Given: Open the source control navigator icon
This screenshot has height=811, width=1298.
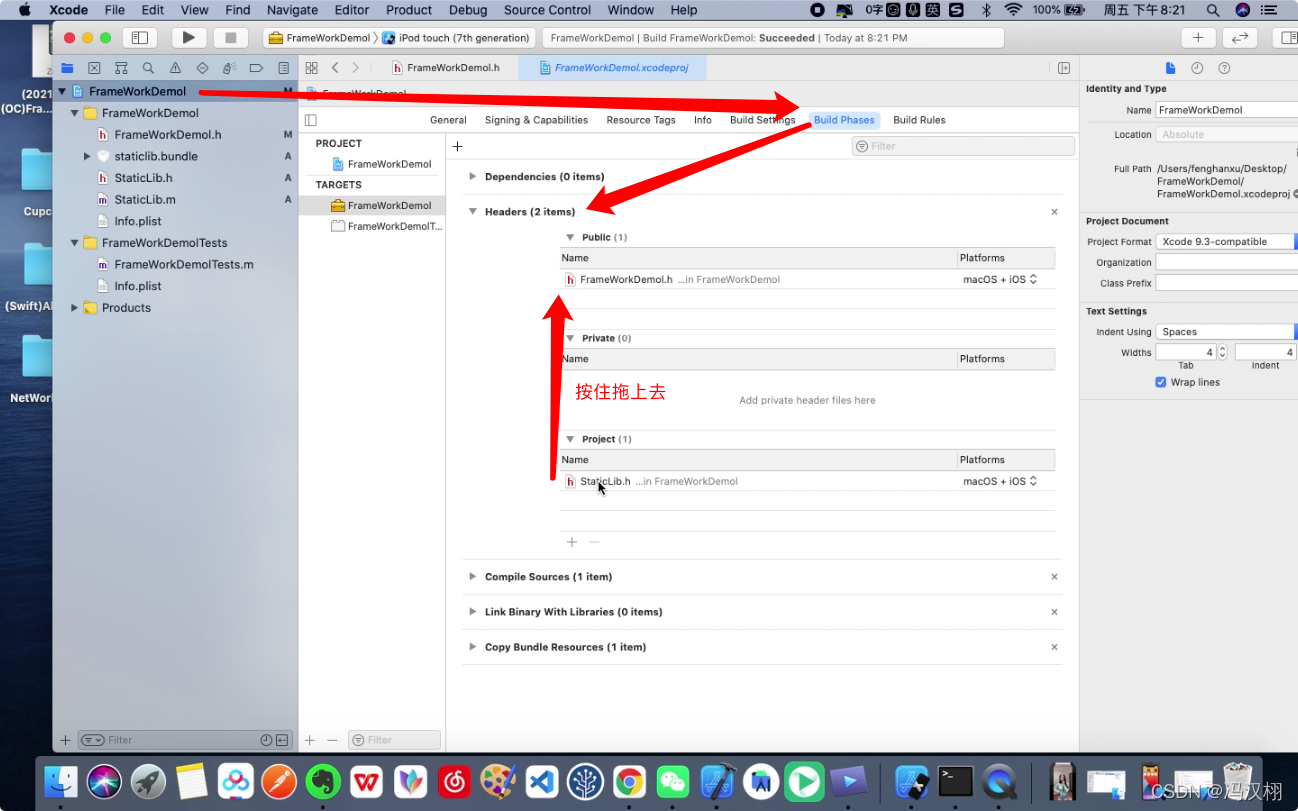Looking at the screenshot, I should (94, 68).
